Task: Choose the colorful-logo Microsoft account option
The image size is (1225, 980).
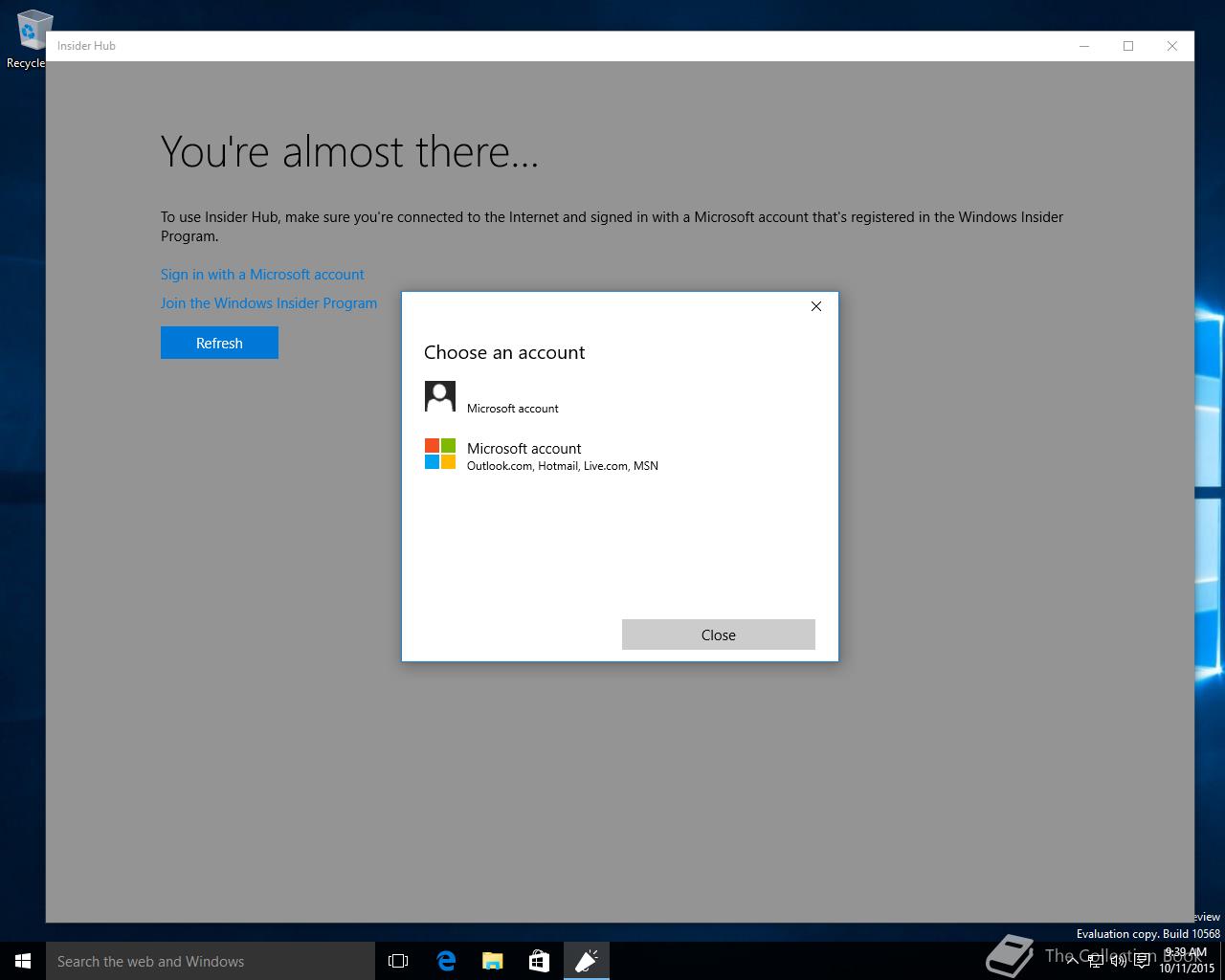Action: (x=619, y=456)
